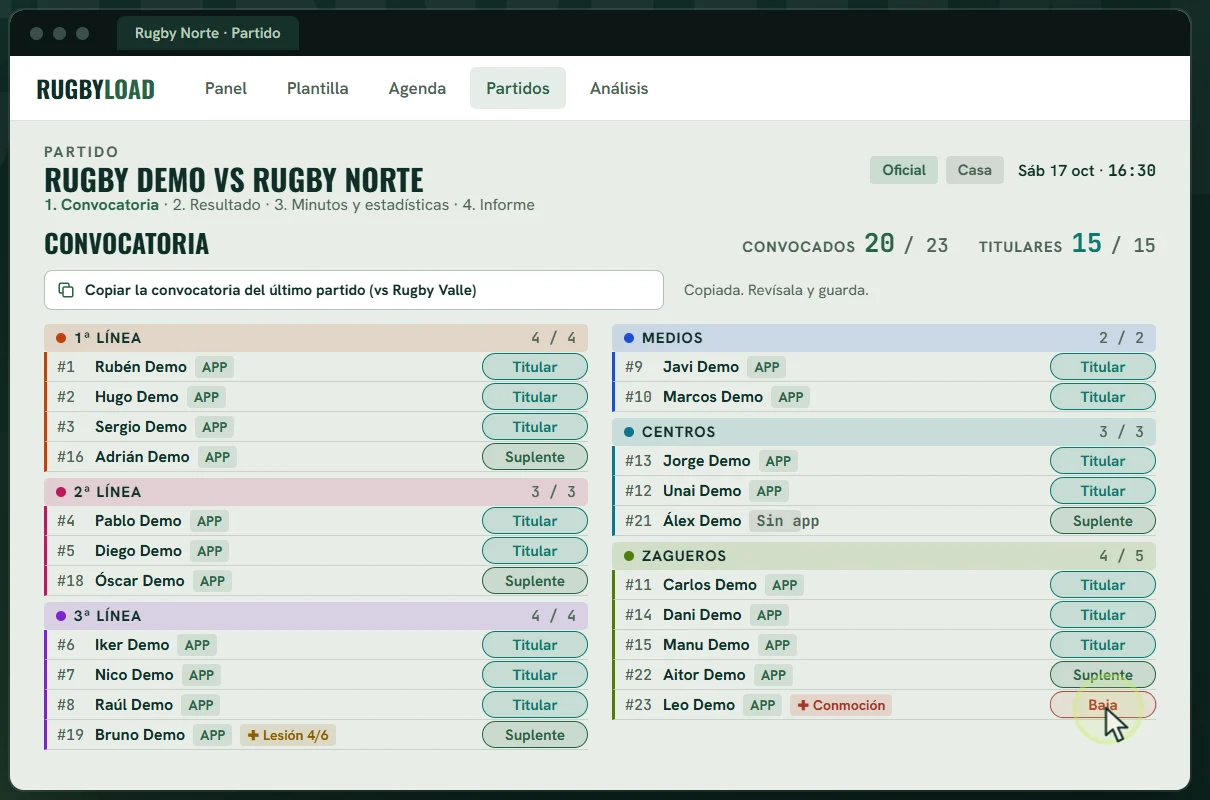Click the 1ª LÍNEA group header
The height and width of the screenshot is (800, 1210).
tap(316, 338)
